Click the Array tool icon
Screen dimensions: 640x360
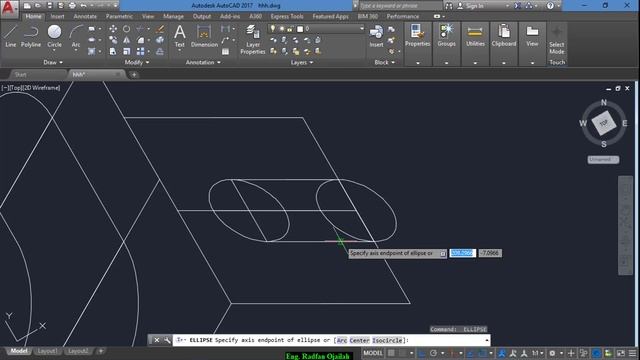(x=140, y=51)
